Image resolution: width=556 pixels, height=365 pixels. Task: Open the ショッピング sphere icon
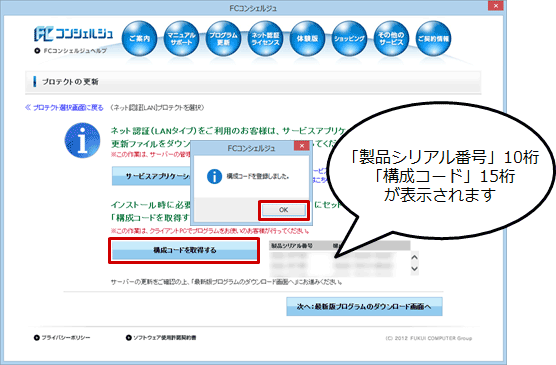349,38
